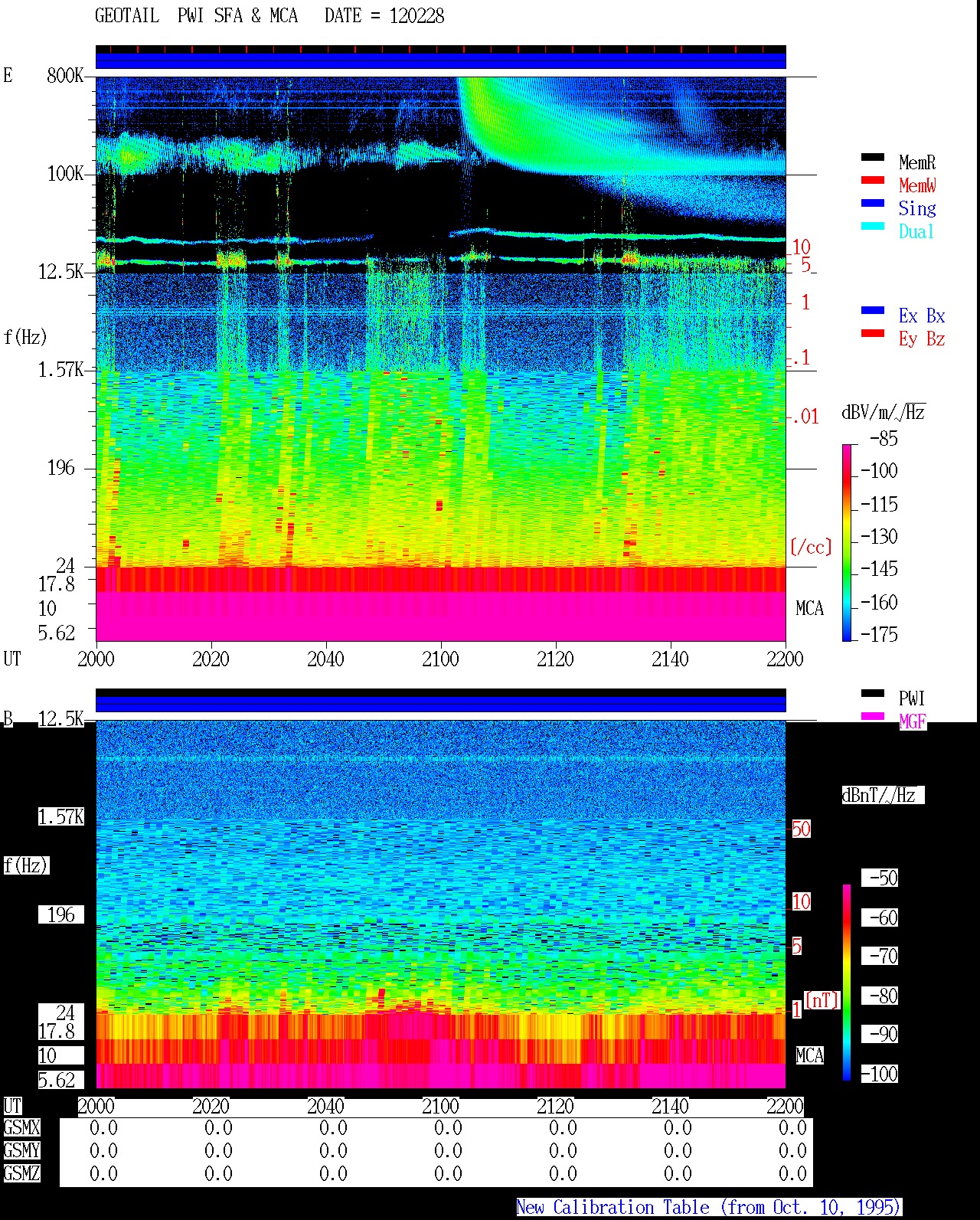The image size is (980, 1220).
Task: Select the red MemW legend swatch
Action: [873, 181]
